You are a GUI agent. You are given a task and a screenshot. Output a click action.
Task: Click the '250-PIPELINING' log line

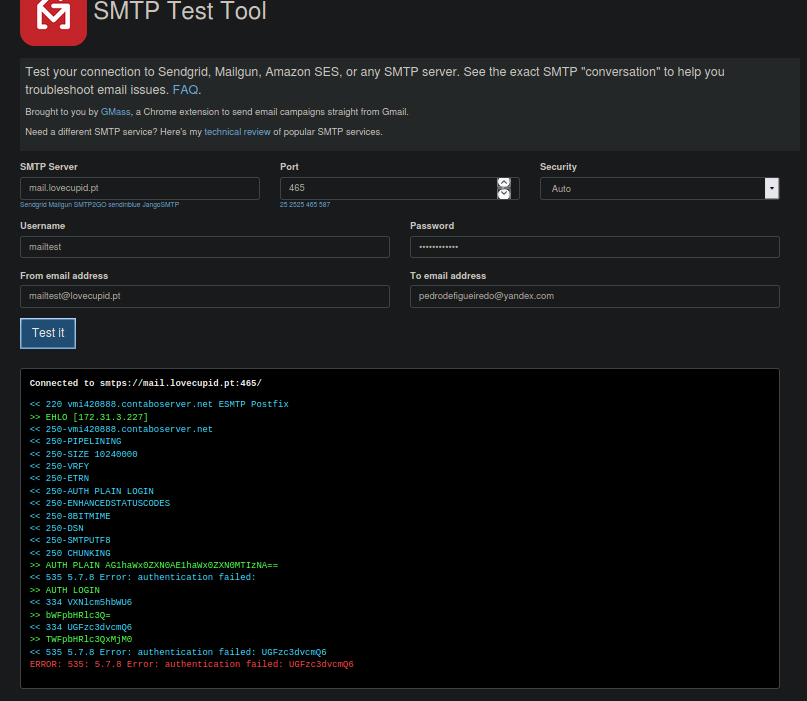coord(76,441)
